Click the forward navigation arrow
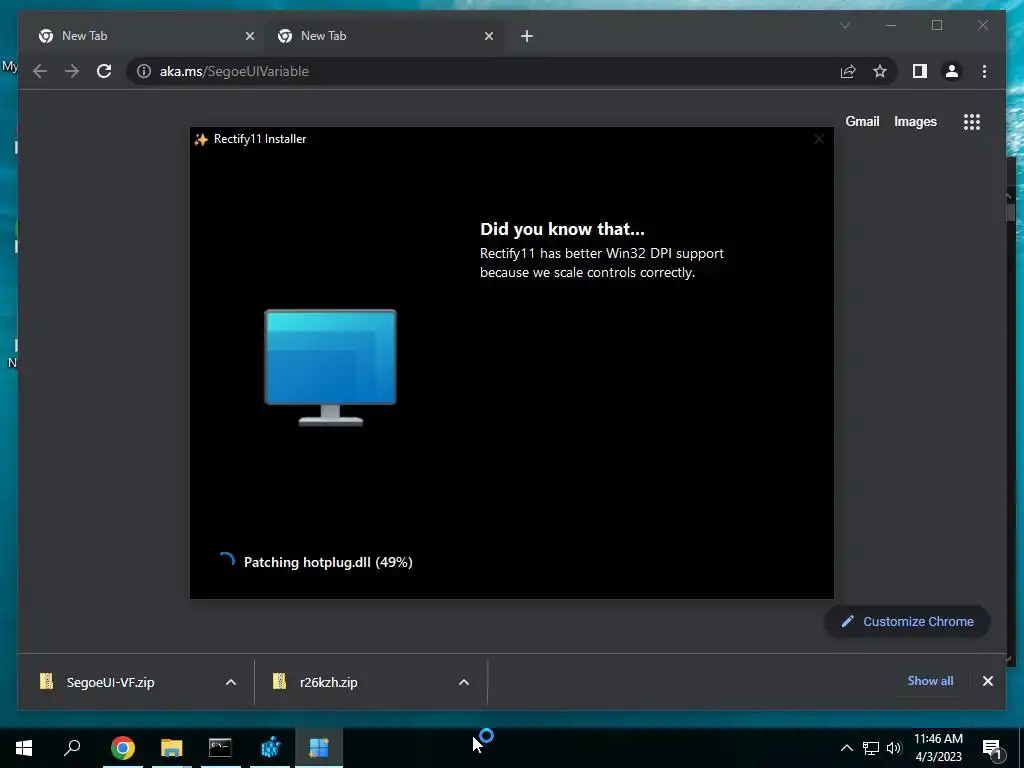The image size is (1024, 768). (72, 71)
